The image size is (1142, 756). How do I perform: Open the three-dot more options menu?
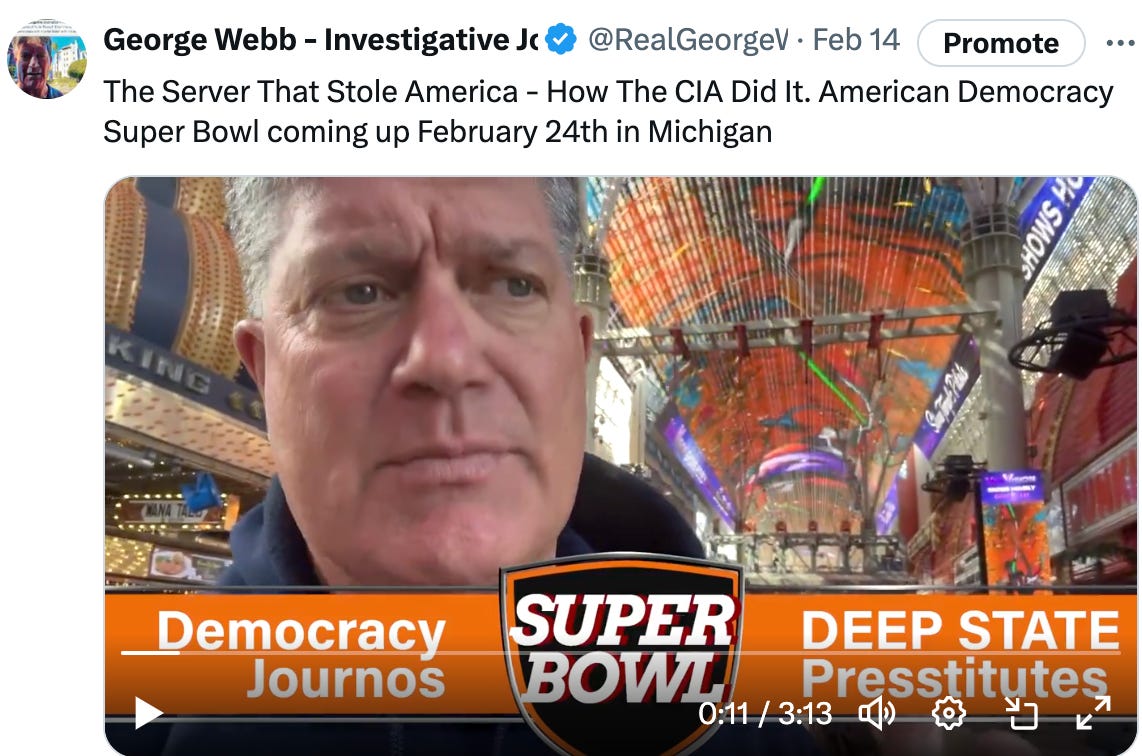(1121, 43)
